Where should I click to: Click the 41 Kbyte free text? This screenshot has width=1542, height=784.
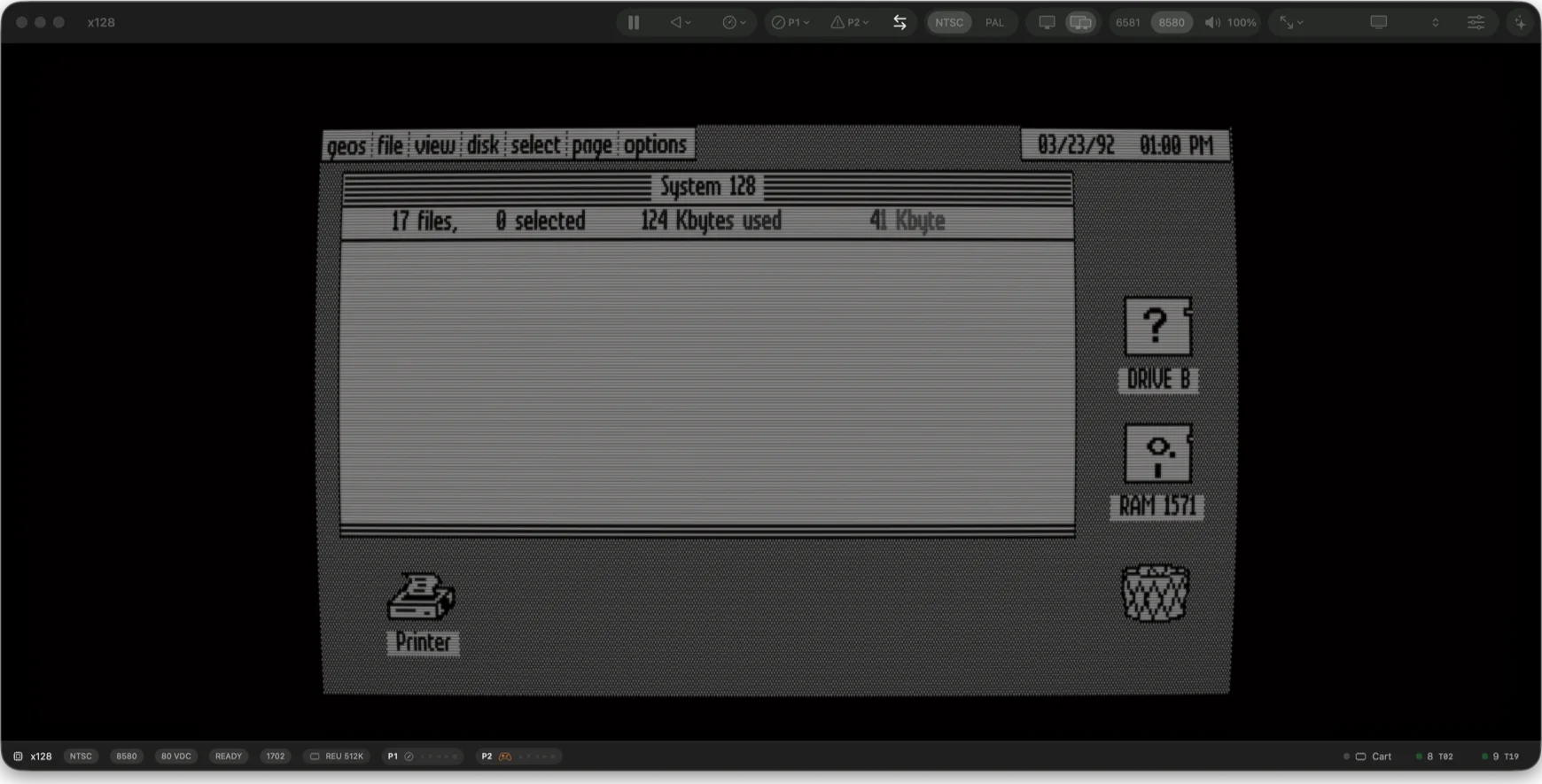pos(907,221)
